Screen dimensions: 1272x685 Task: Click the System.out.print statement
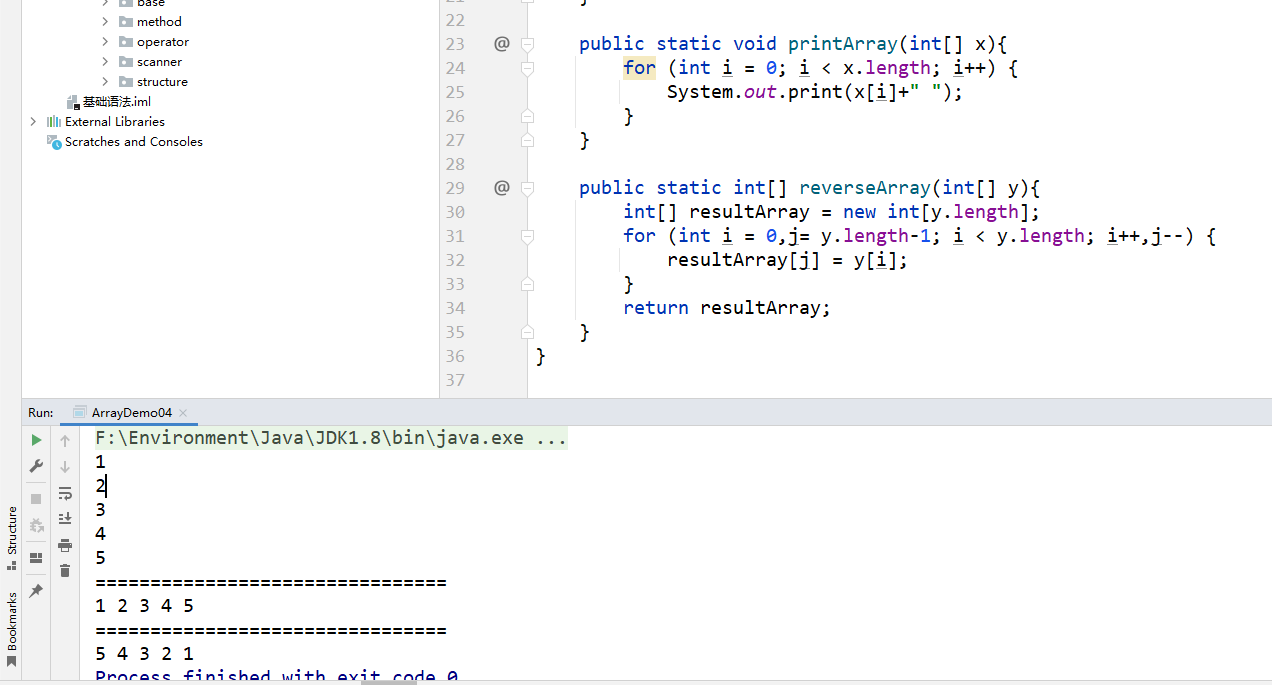[x=815, y=92]
